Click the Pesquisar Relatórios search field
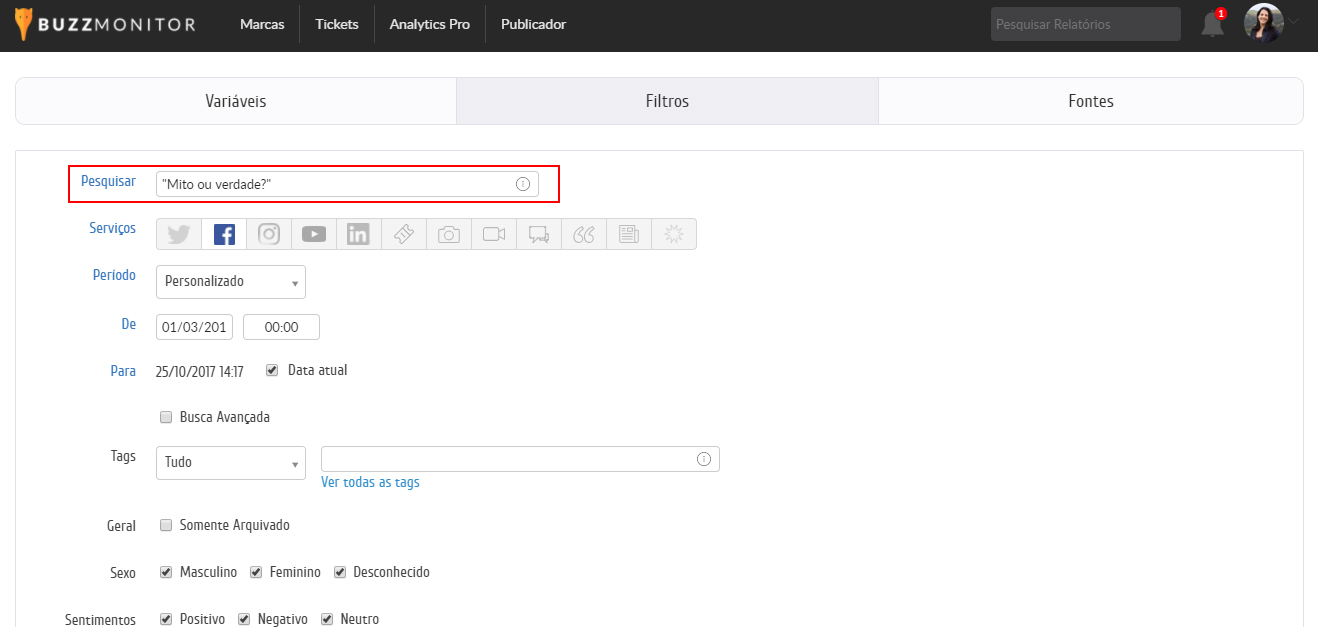Image resolution: width=1318 pixels, height=627 pixels. pyautogui.click(x=1085, y=24)
